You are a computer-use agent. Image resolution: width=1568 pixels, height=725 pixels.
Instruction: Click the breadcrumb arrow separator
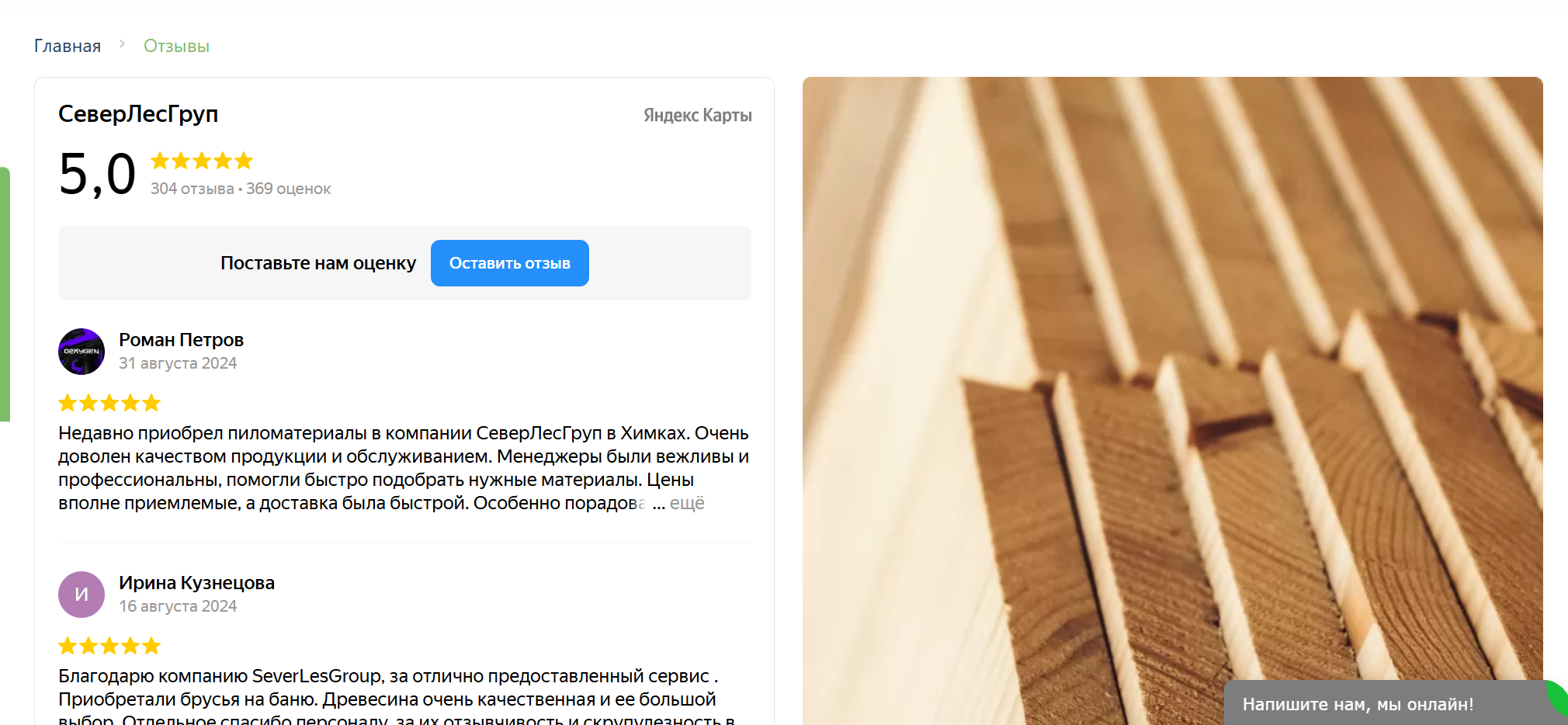coord(122,44)
